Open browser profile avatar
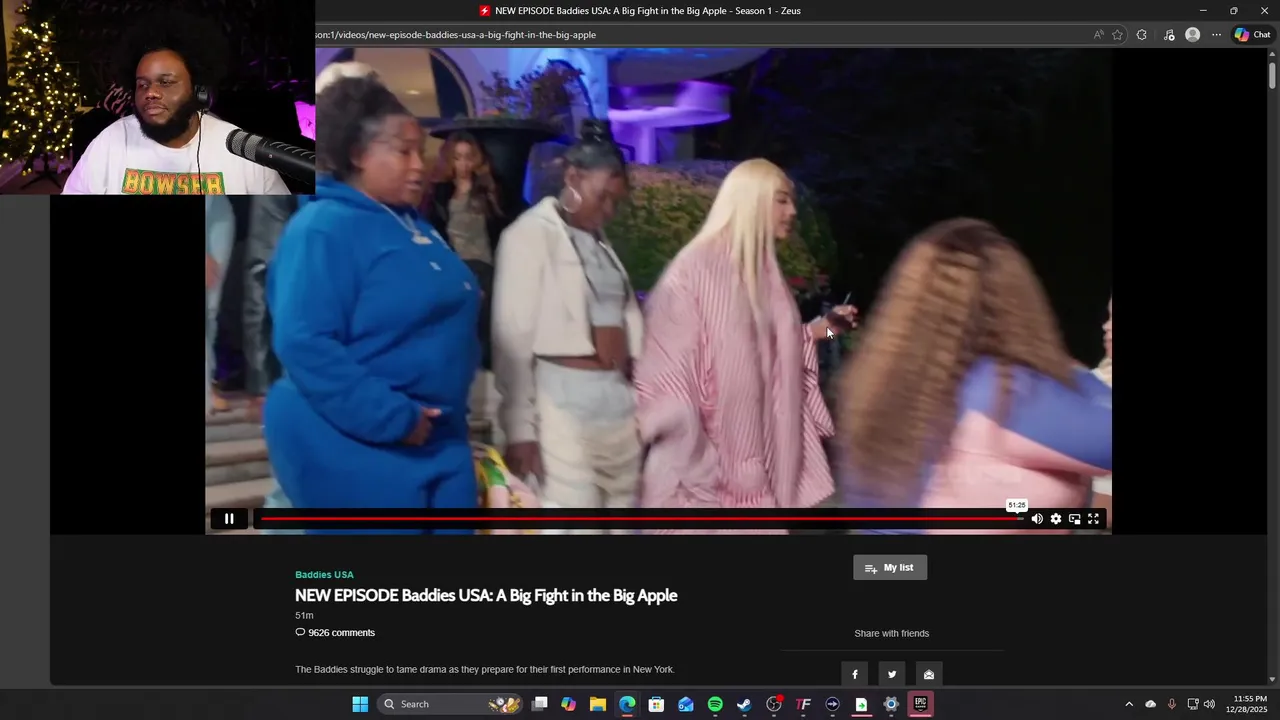Screen dimensions: 1280x720 [1192, 35]
